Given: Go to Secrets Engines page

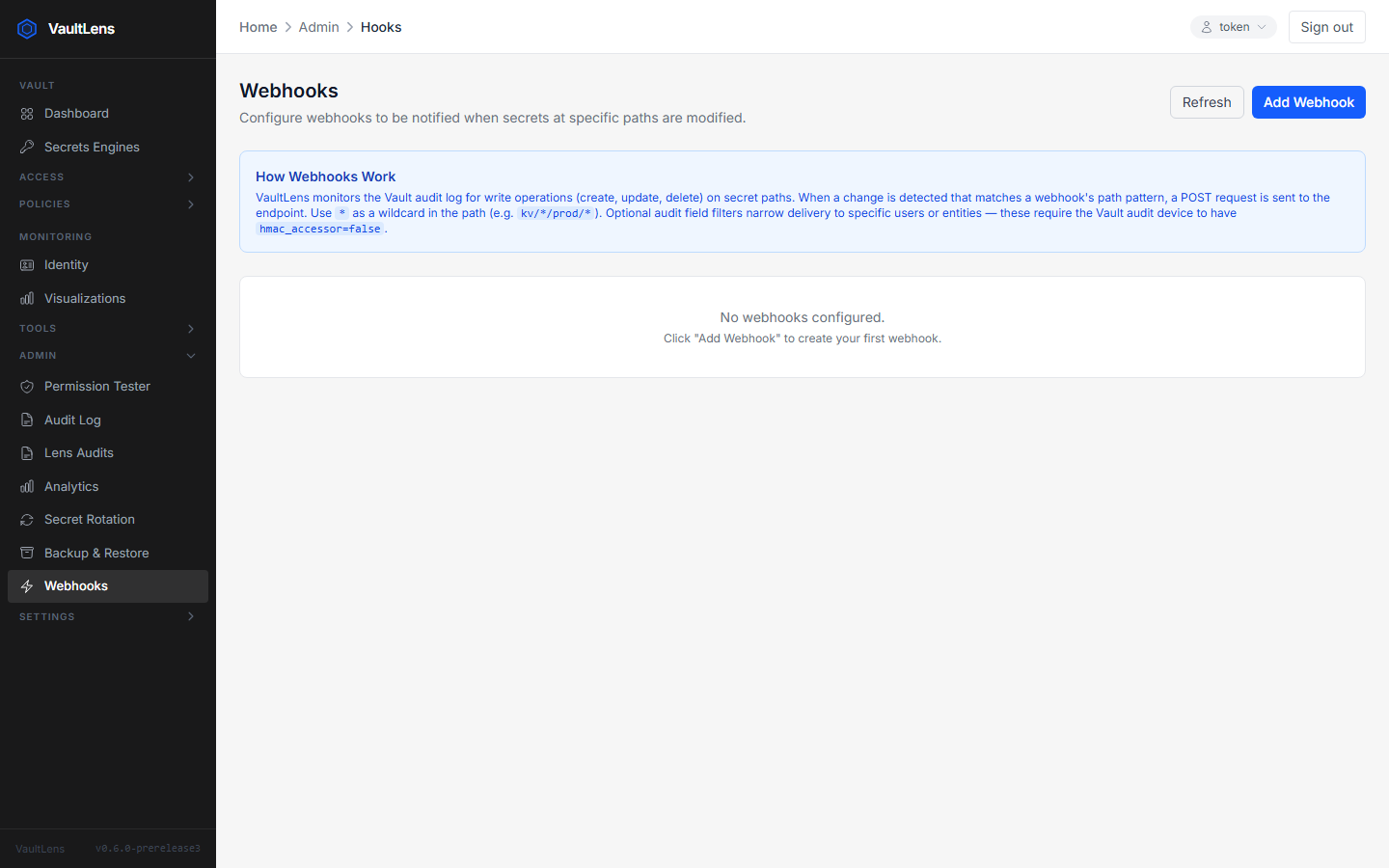Looking at the screenshot, I should [x=108, y=147].
